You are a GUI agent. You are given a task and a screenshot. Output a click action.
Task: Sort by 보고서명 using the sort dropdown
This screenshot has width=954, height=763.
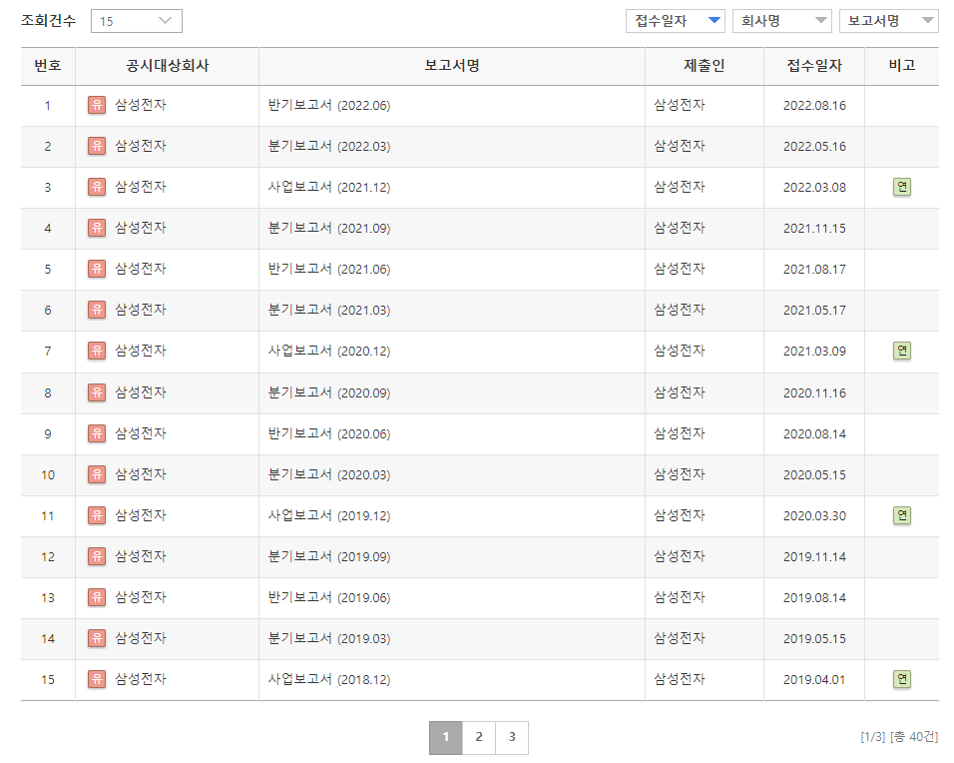pyautogui.click(x=888, y=21)
